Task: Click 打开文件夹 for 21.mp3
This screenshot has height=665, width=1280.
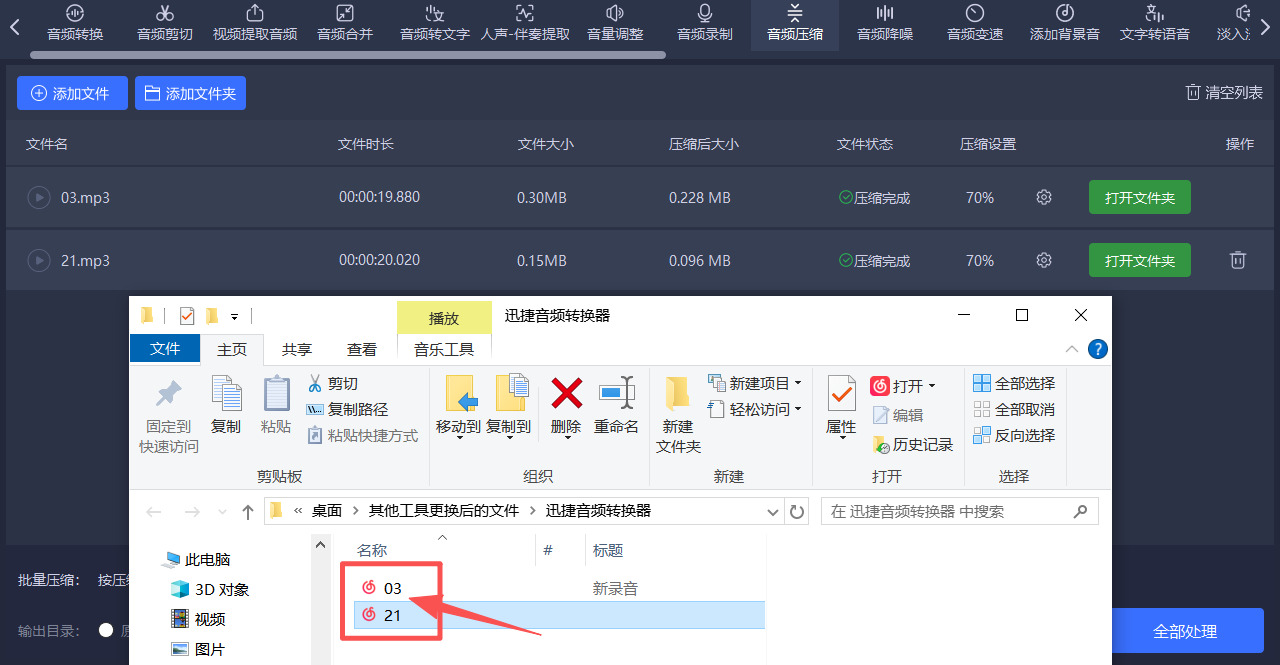Action: 1140,261
